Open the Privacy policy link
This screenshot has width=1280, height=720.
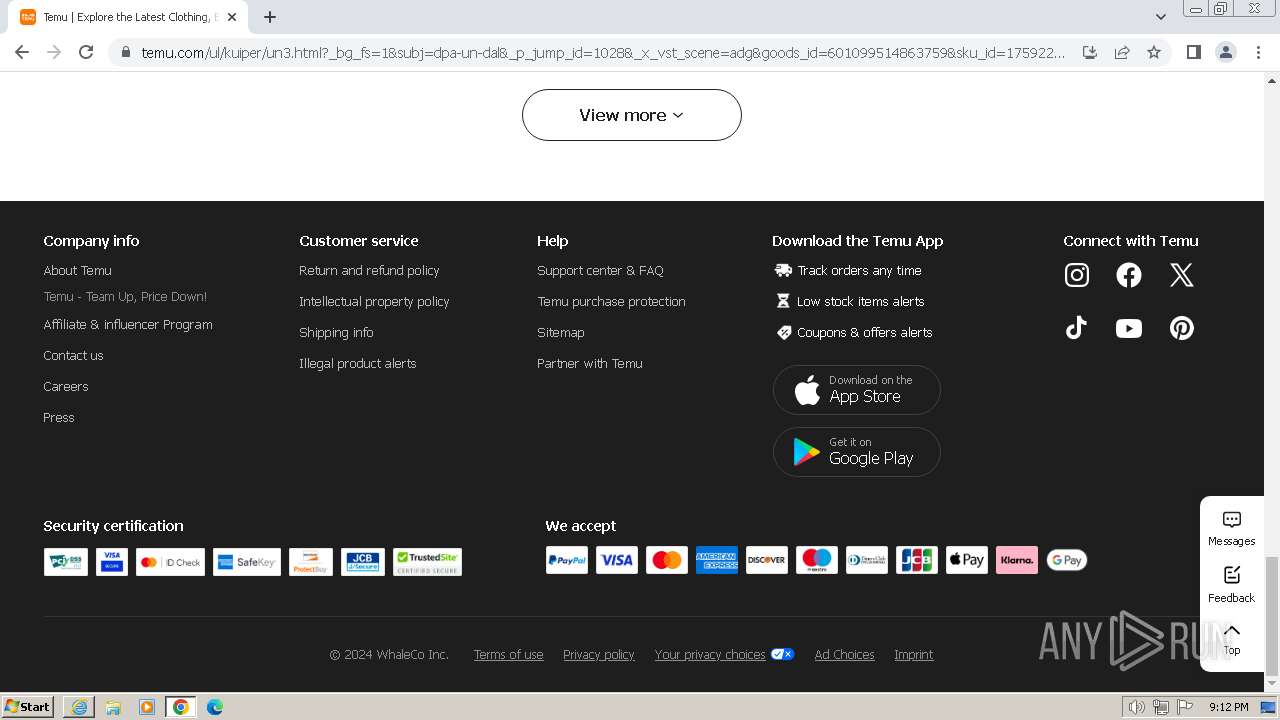(x=599, y=654)
